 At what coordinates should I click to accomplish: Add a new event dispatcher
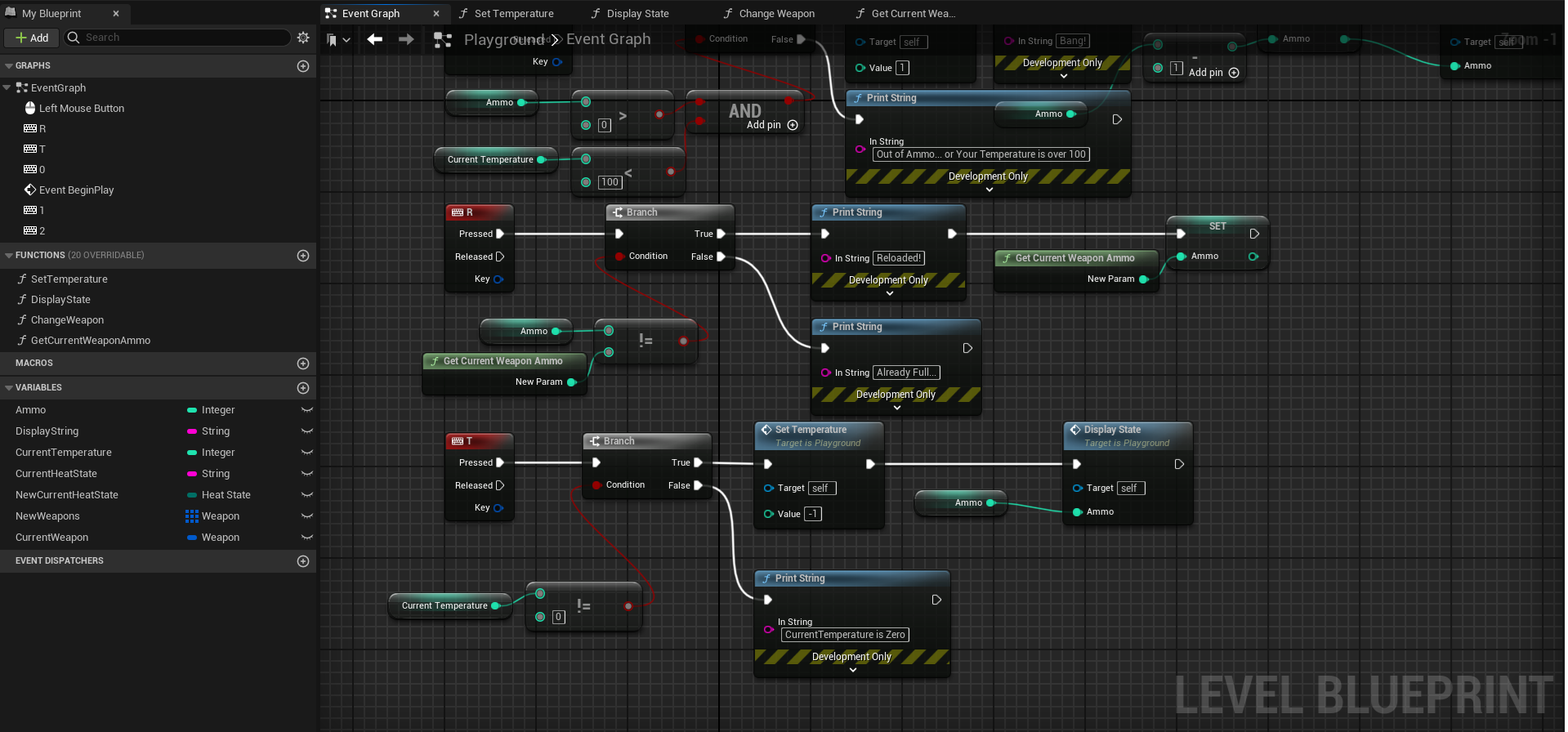pos(303,561)
